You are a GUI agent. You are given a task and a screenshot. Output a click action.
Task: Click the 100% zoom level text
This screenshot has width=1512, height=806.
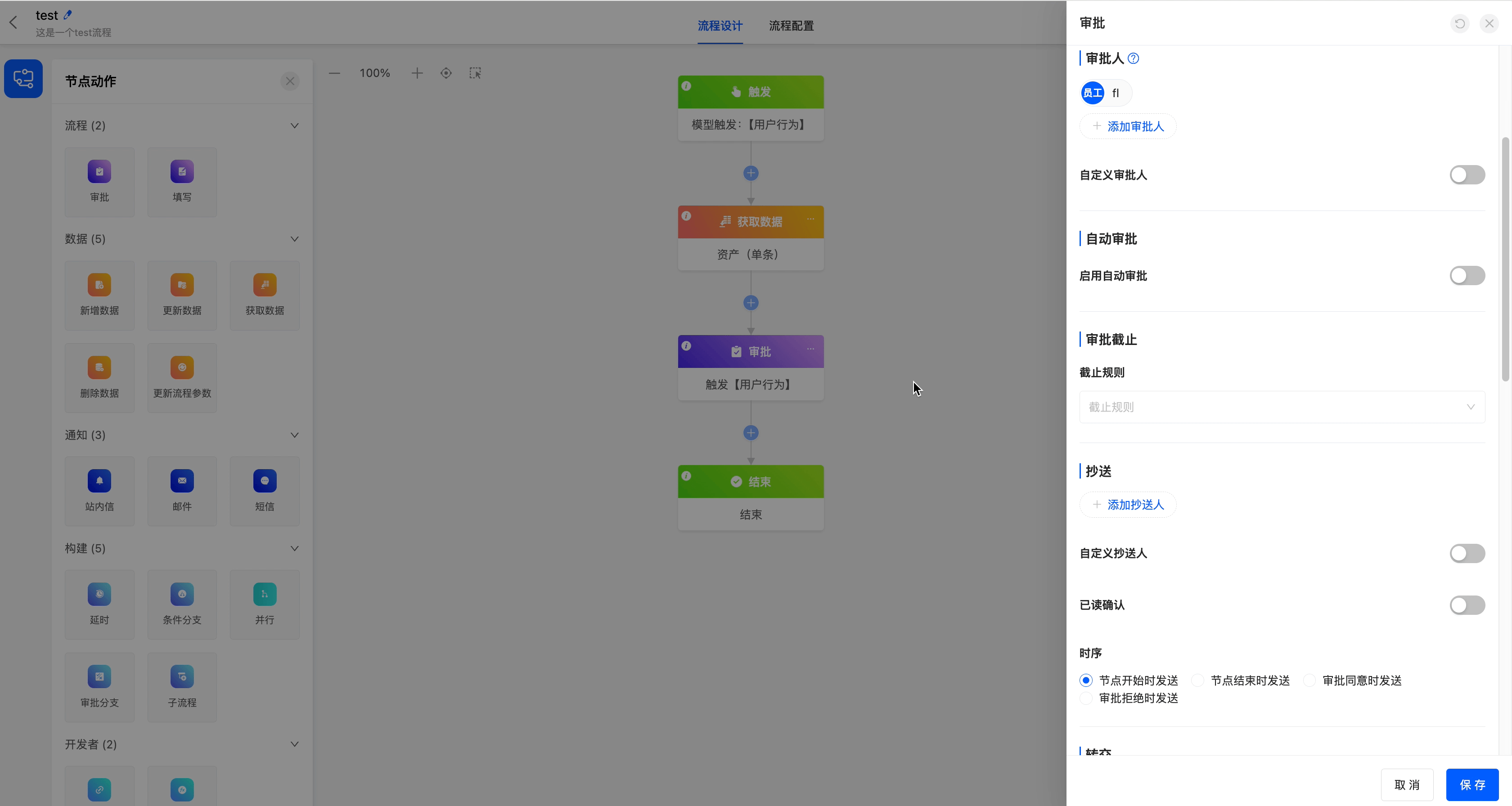374,73
